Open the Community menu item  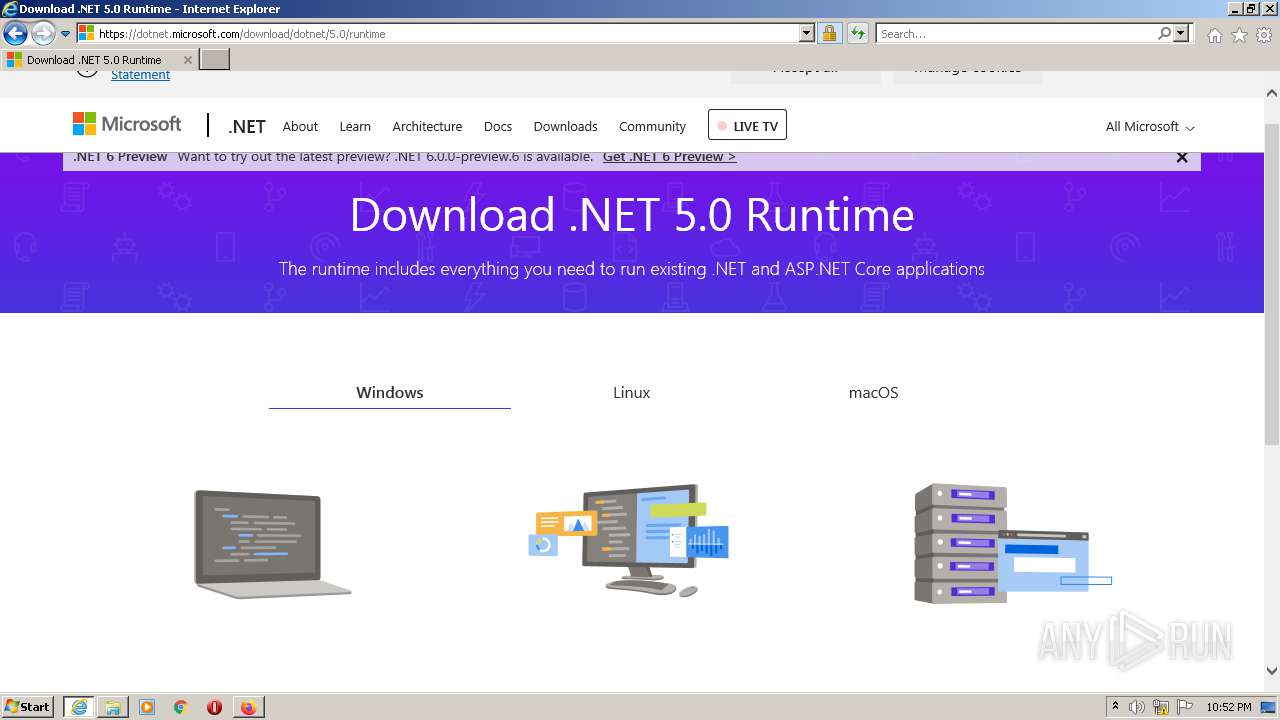point(652,127)
